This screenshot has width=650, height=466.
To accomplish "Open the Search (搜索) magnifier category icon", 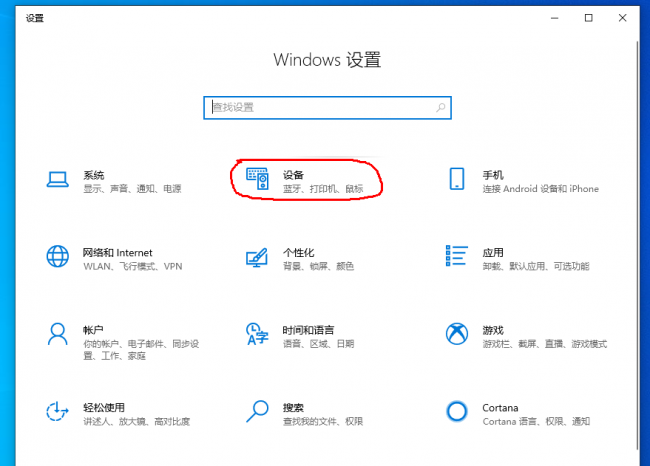I will [x=257, y=411].
